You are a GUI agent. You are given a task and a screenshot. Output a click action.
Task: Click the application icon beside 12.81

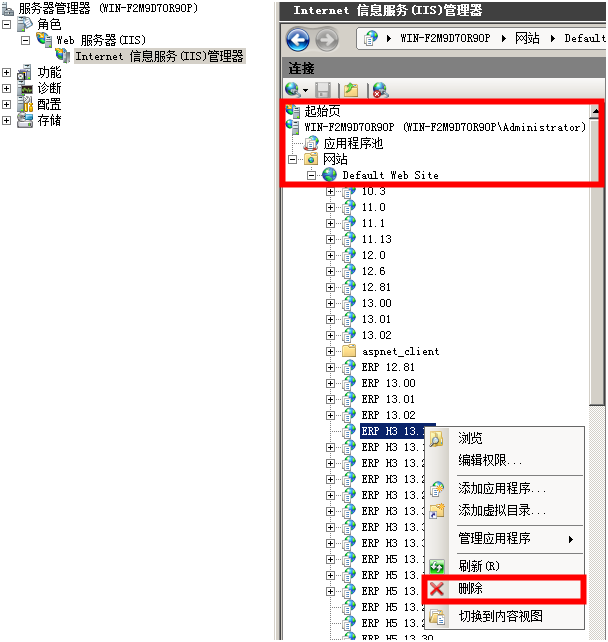[349, 287]
